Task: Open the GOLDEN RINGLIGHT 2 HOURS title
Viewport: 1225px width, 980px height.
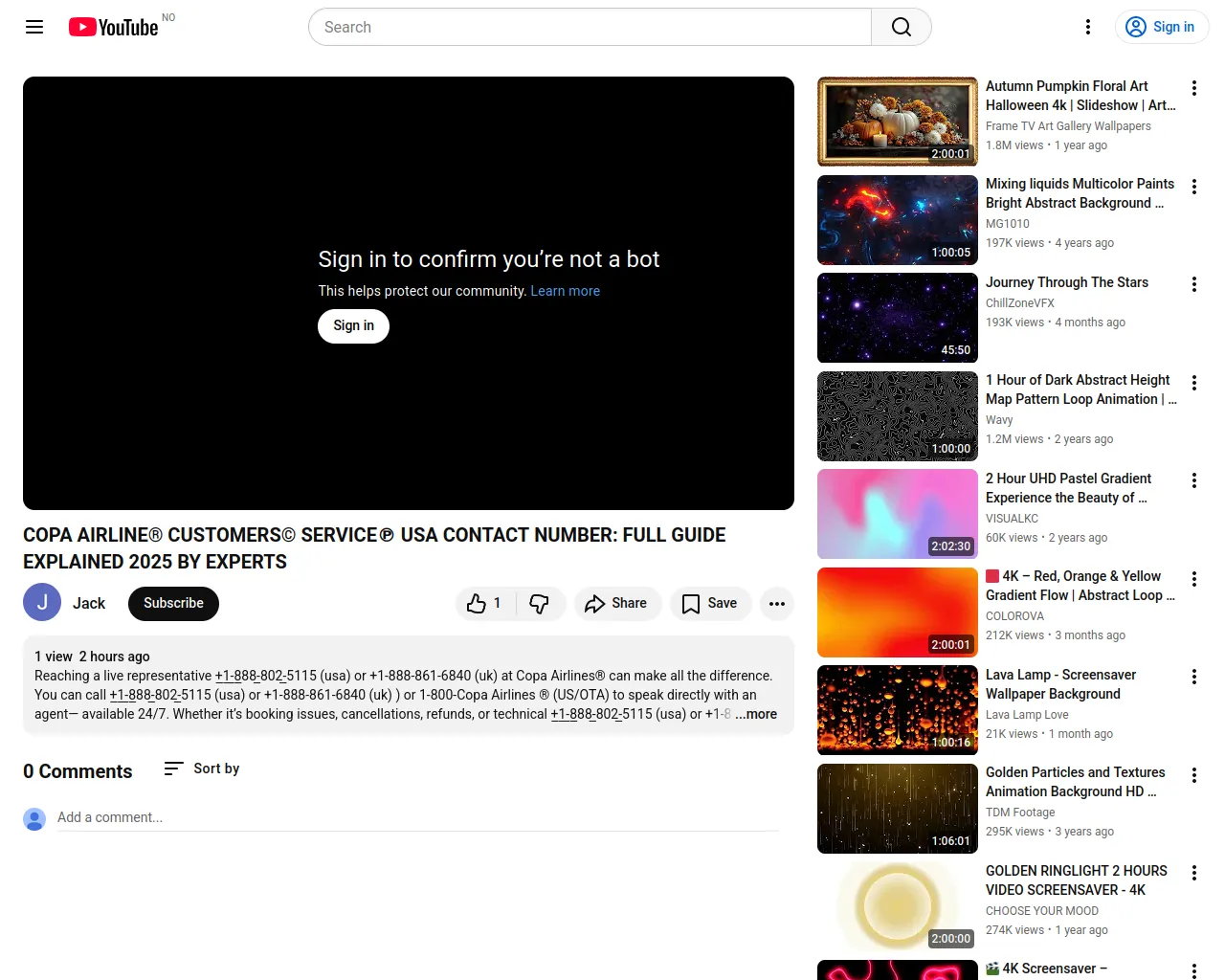Action: [x=1077, y=880]
